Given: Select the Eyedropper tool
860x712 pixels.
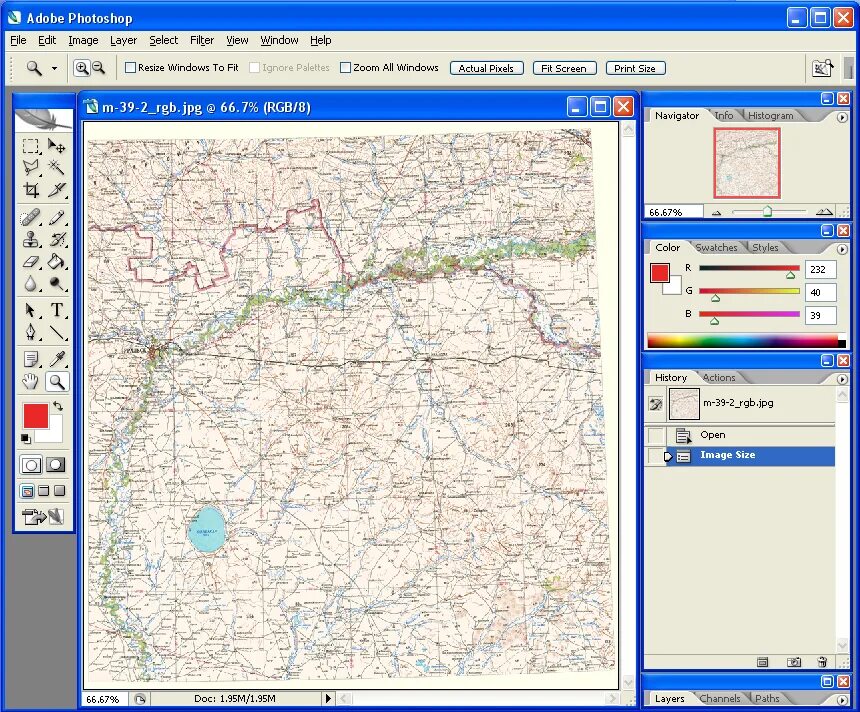Looking at the screenshot, I should [x=56, y=359].
